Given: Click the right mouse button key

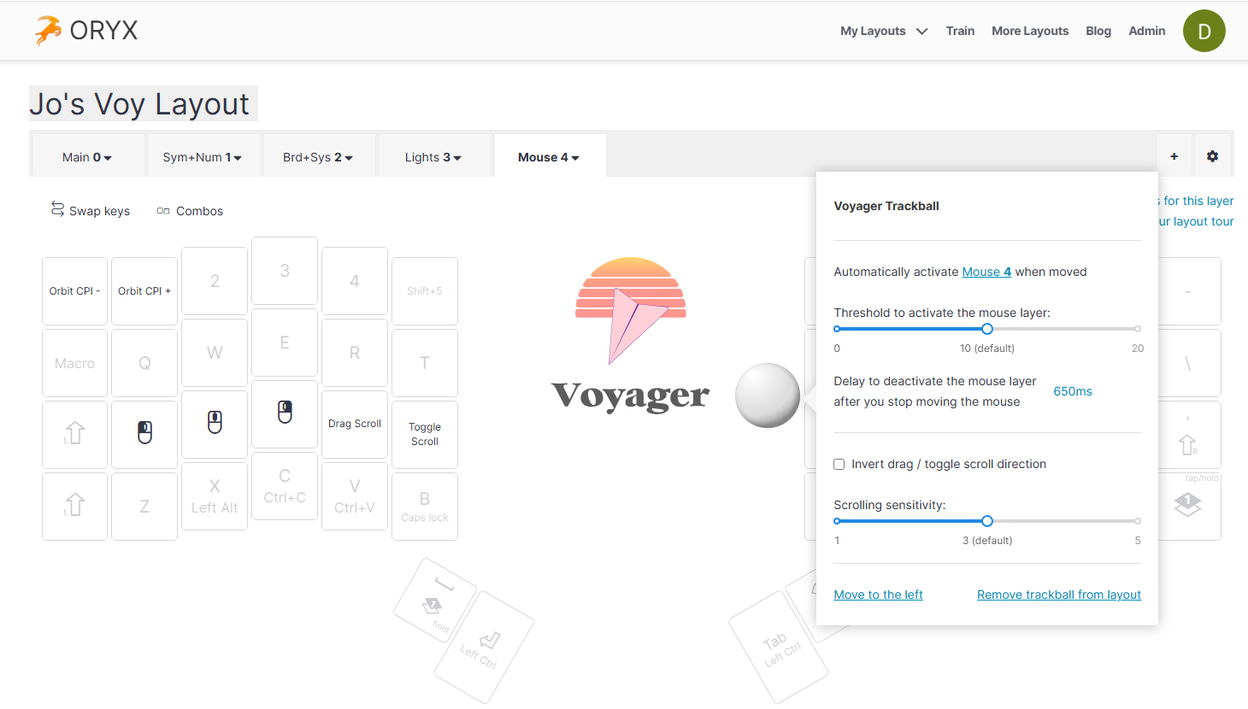Looking at the screenshot, I should pos(285,412).
